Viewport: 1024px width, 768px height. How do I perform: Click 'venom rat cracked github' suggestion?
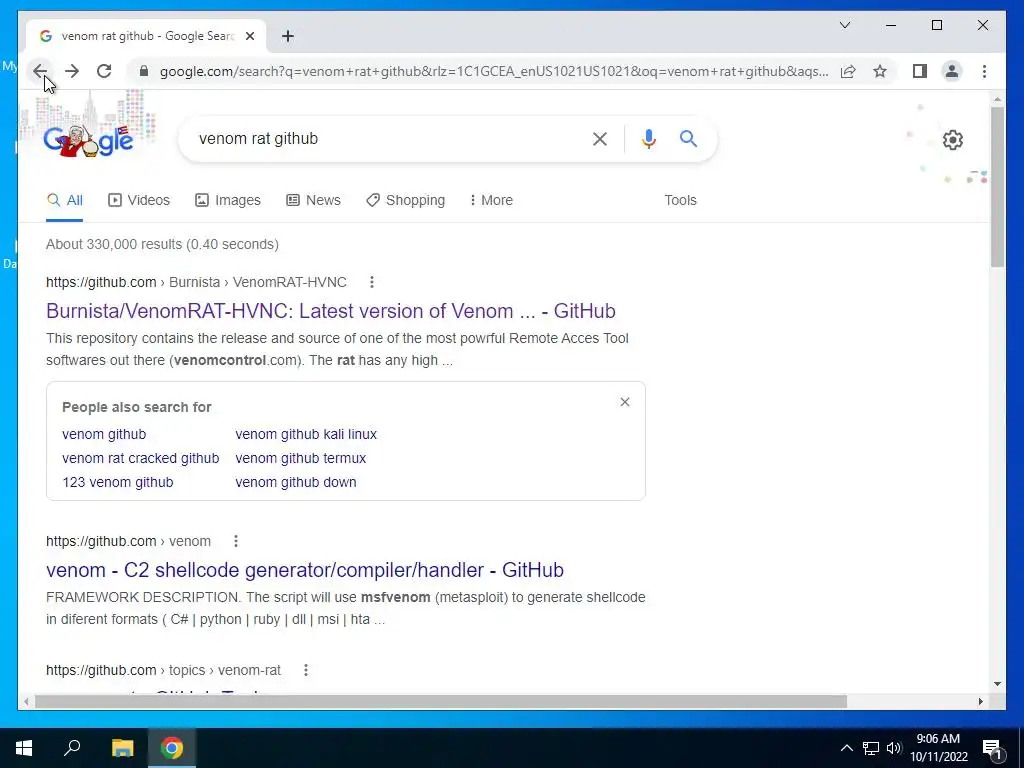[140, 458]
